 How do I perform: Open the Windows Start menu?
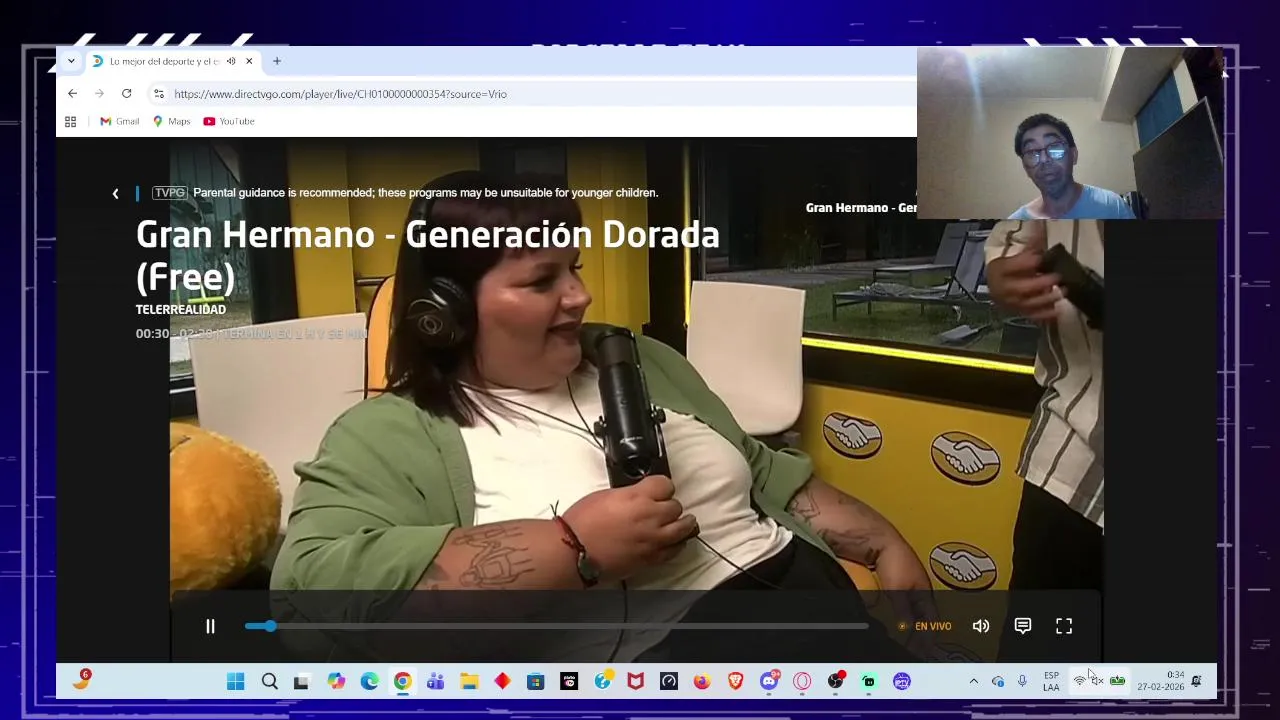click(x=235, y=681)
